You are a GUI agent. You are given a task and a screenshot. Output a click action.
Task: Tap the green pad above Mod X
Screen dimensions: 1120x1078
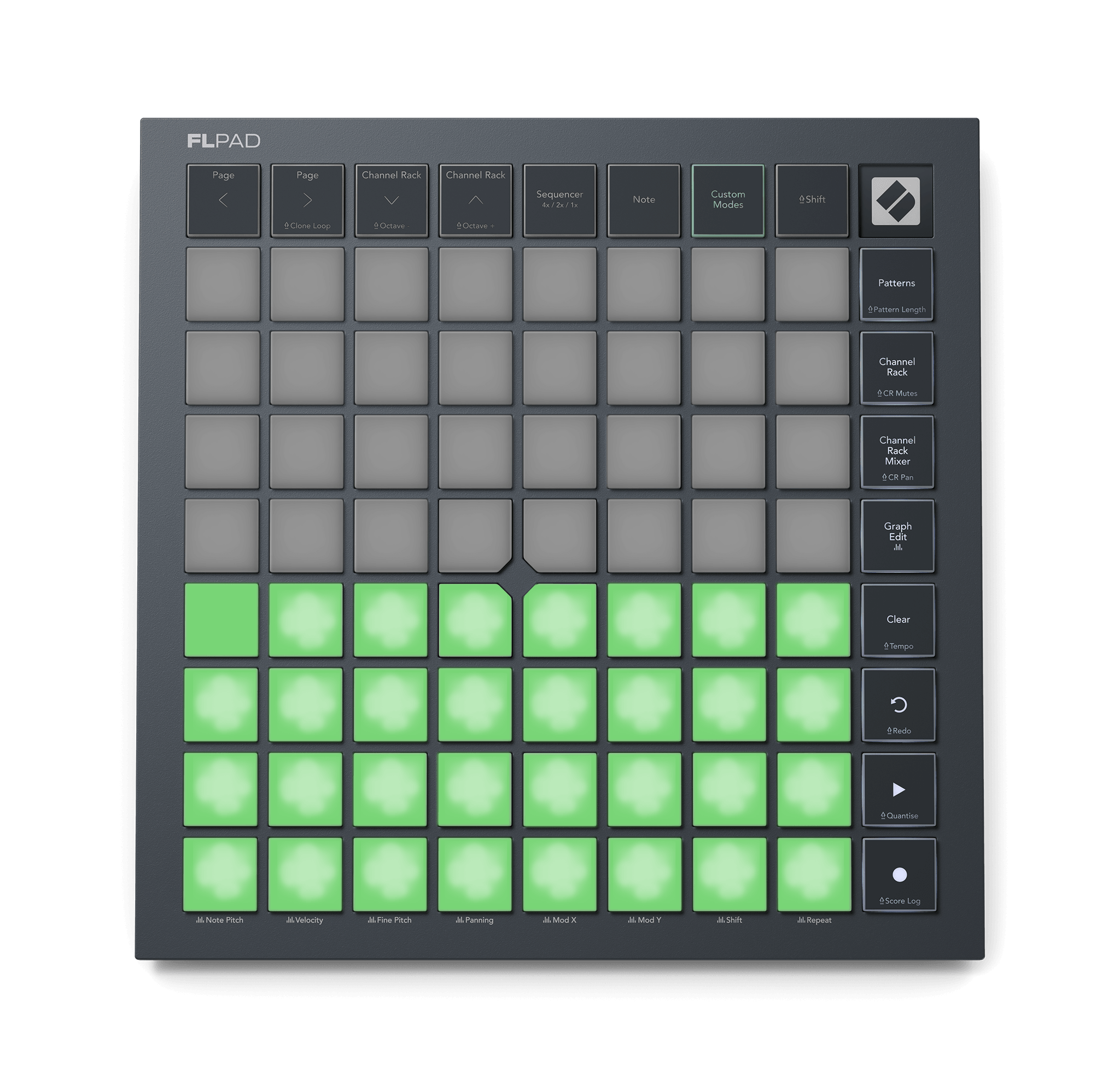click(559, 874)
